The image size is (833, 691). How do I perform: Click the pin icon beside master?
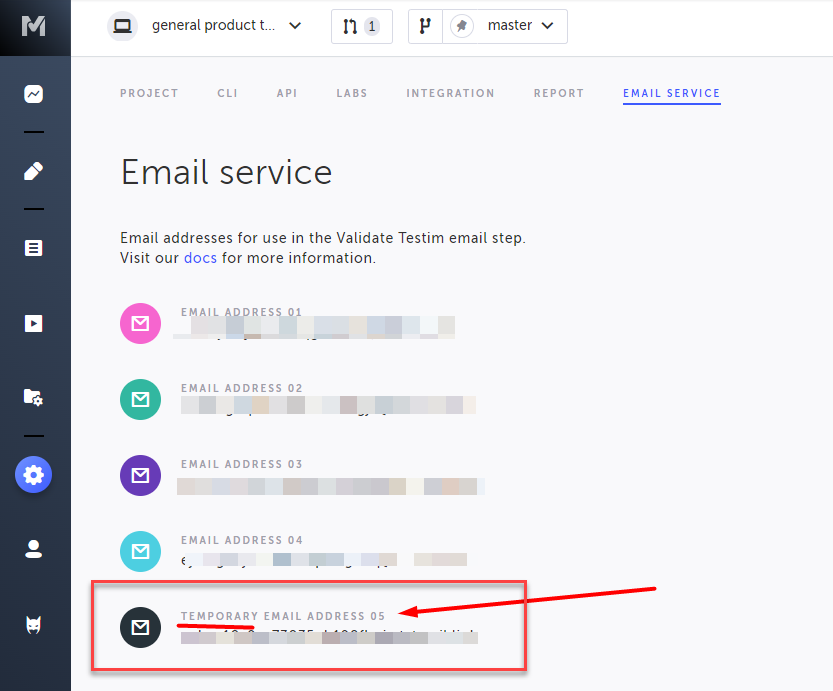point(462,25)
